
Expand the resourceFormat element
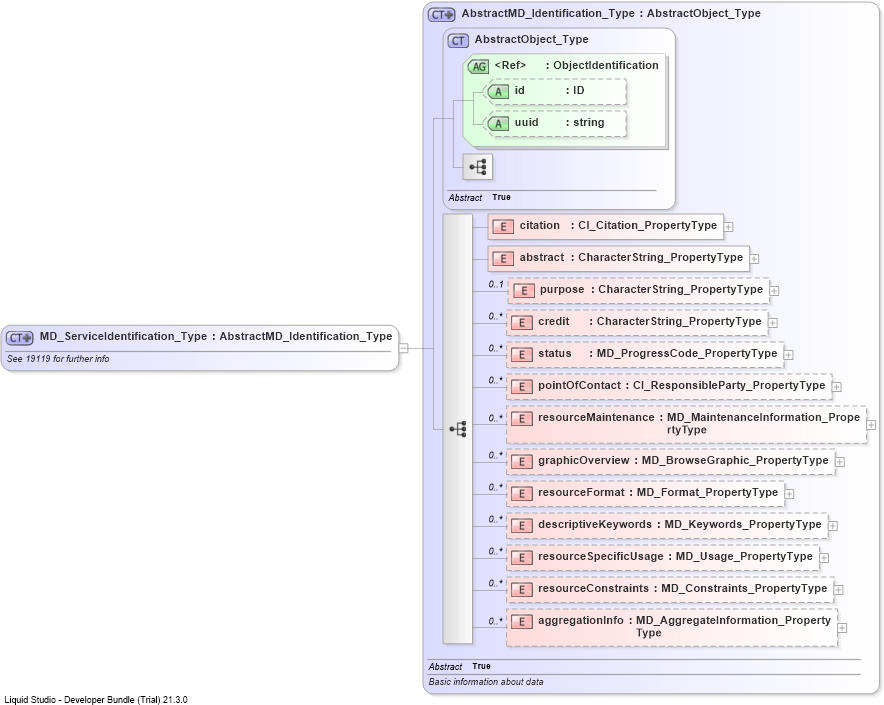coord(790,494)
